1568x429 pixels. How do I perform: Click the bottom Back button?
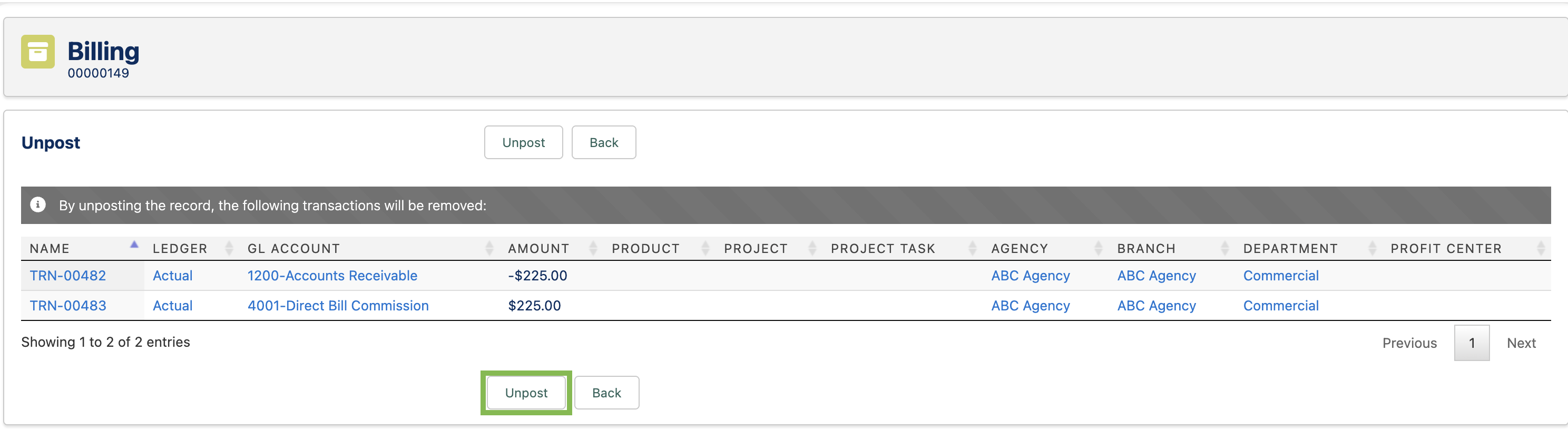click(607, 393)
